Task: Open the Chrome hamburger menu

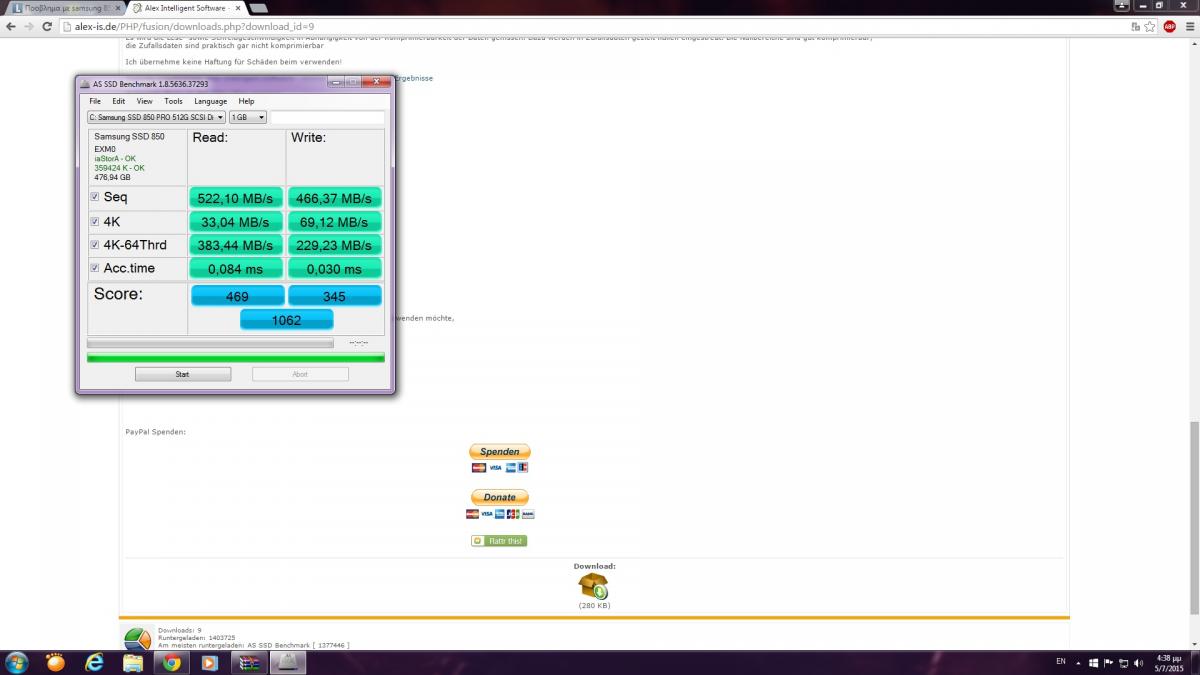Action: point(1188,27)
